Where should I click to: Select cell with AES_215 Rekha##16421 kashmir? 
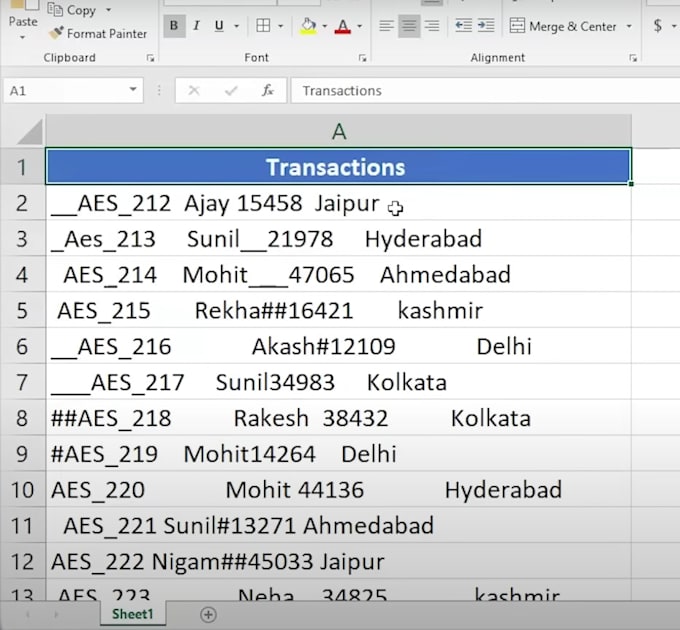click(338, 311)
